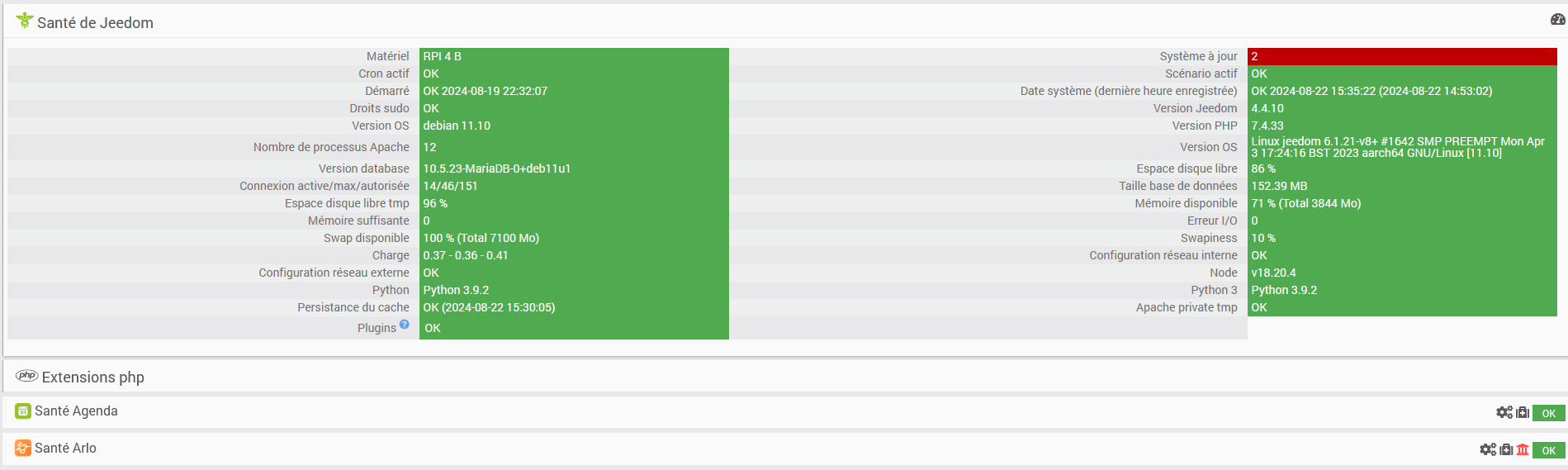Open the gears configuration icon for Santé Agenda
Viewport: 1568px width, 470px height.
point(1504,413)
